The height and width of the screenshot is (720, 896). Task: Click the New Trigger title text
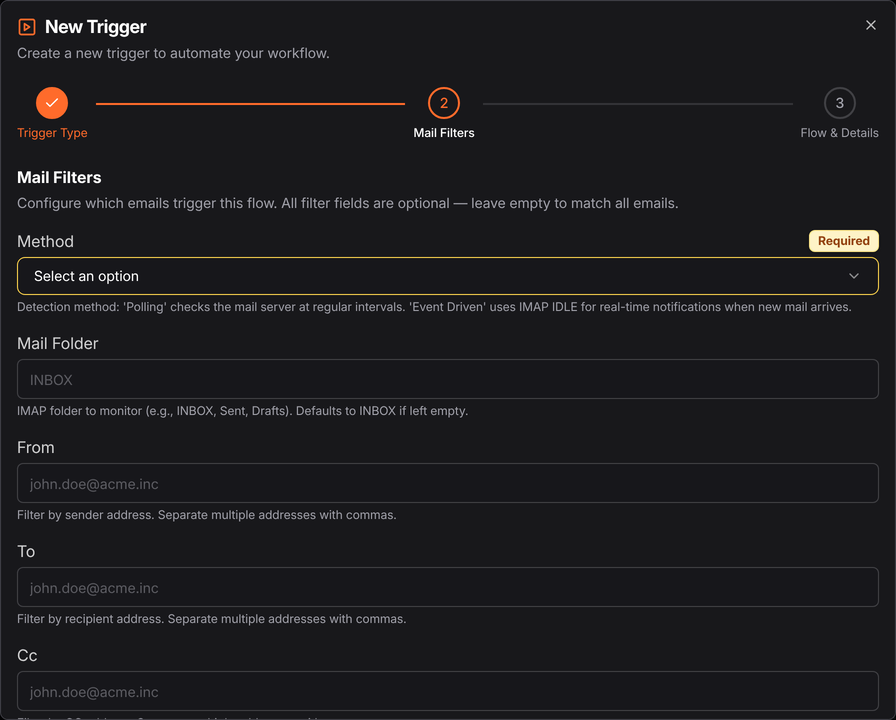[x=95, y=27]
